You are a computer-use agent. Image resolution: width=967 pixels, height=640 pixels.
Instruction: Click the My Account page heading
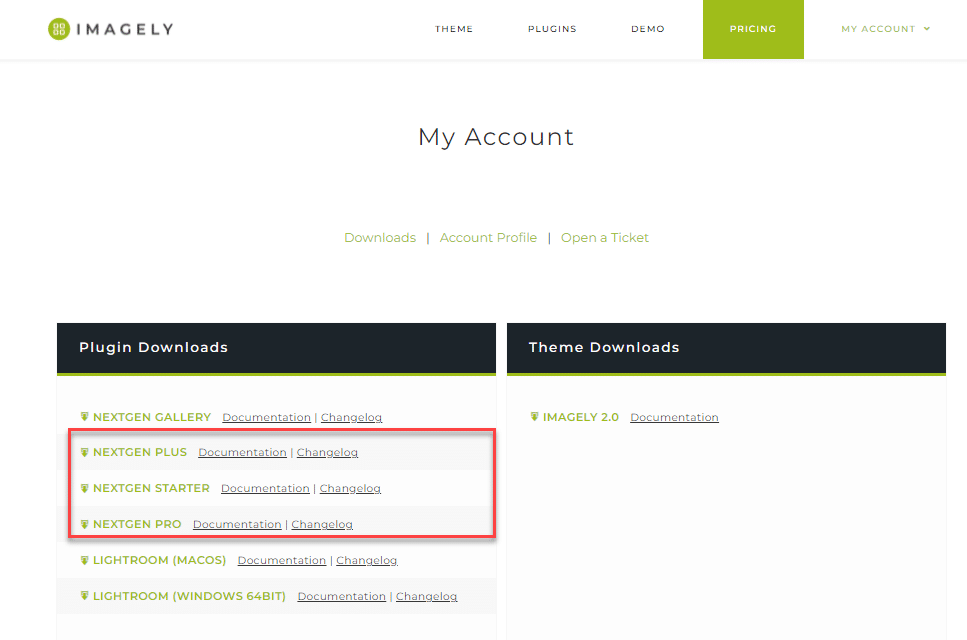point(496,137)
